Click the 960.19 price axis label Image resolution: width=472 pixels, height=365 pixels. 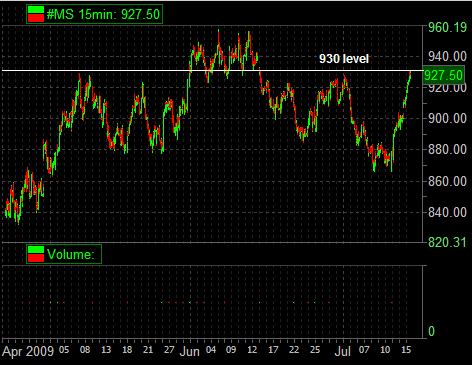(x=447, y=27)
